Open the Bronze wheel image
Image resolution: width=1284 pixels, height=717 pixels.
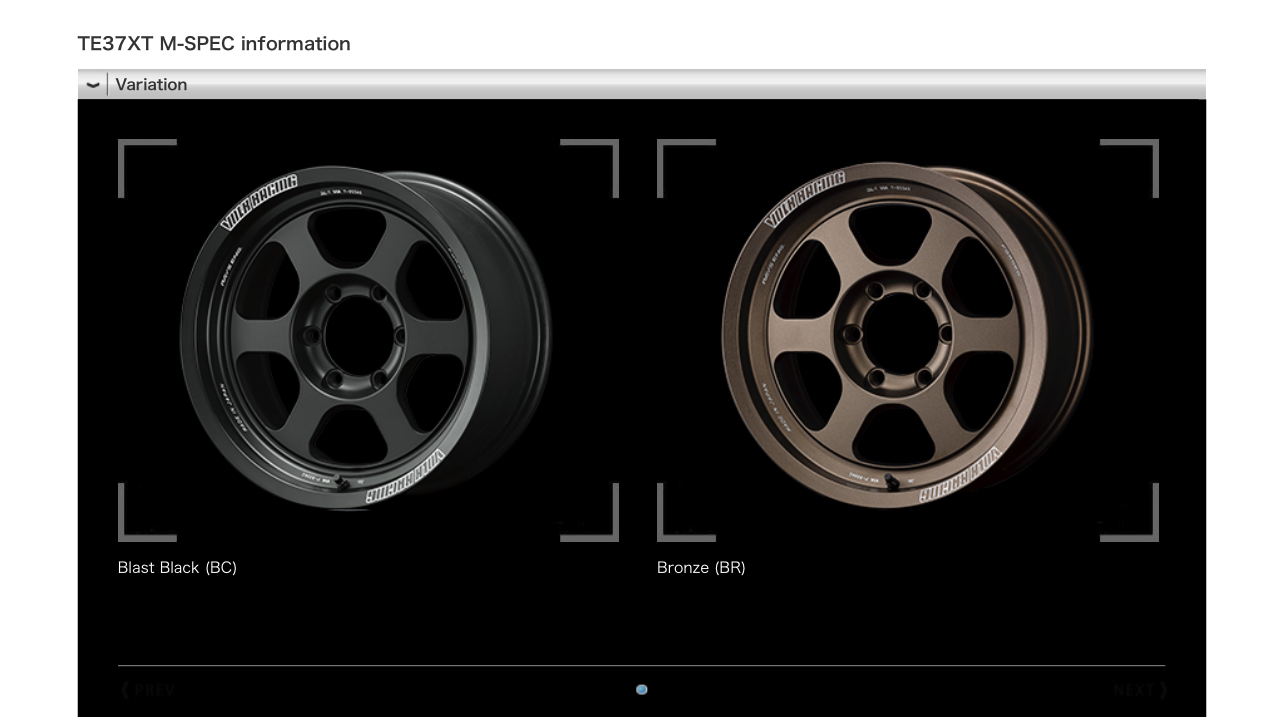tap(908, 340)
